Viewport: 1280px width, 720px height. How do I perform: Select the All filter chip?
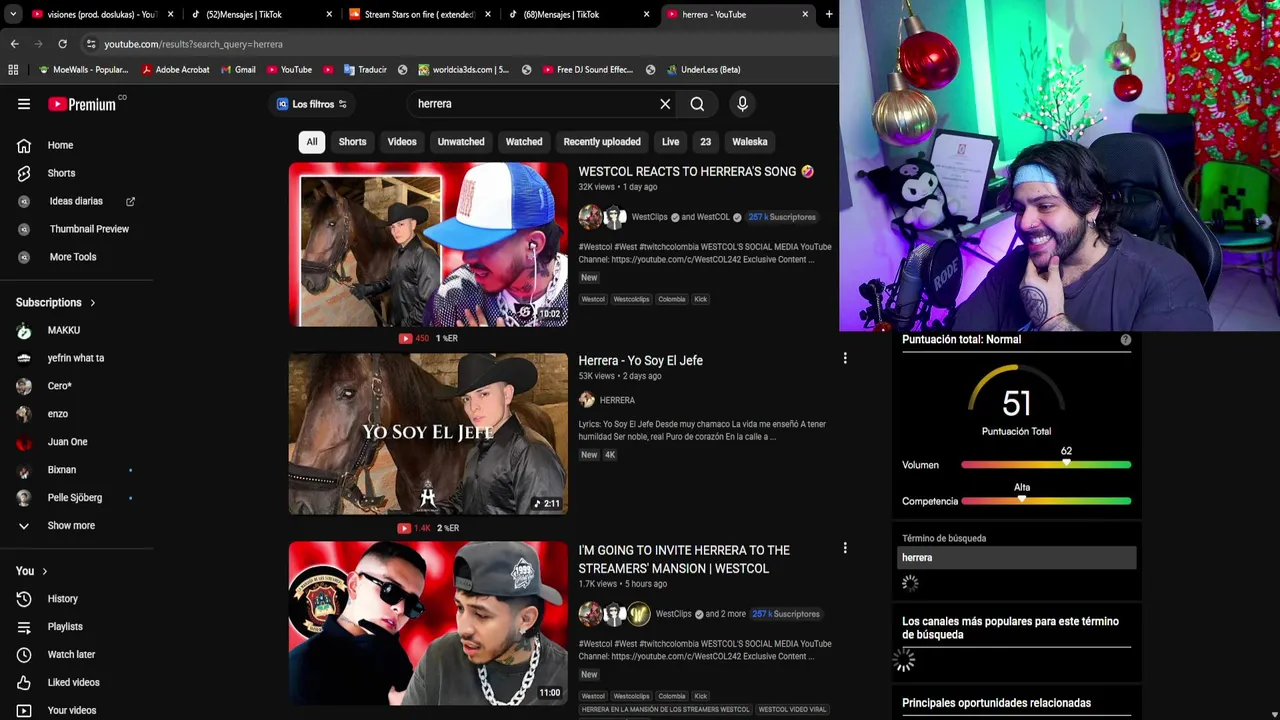pos(312,142)
